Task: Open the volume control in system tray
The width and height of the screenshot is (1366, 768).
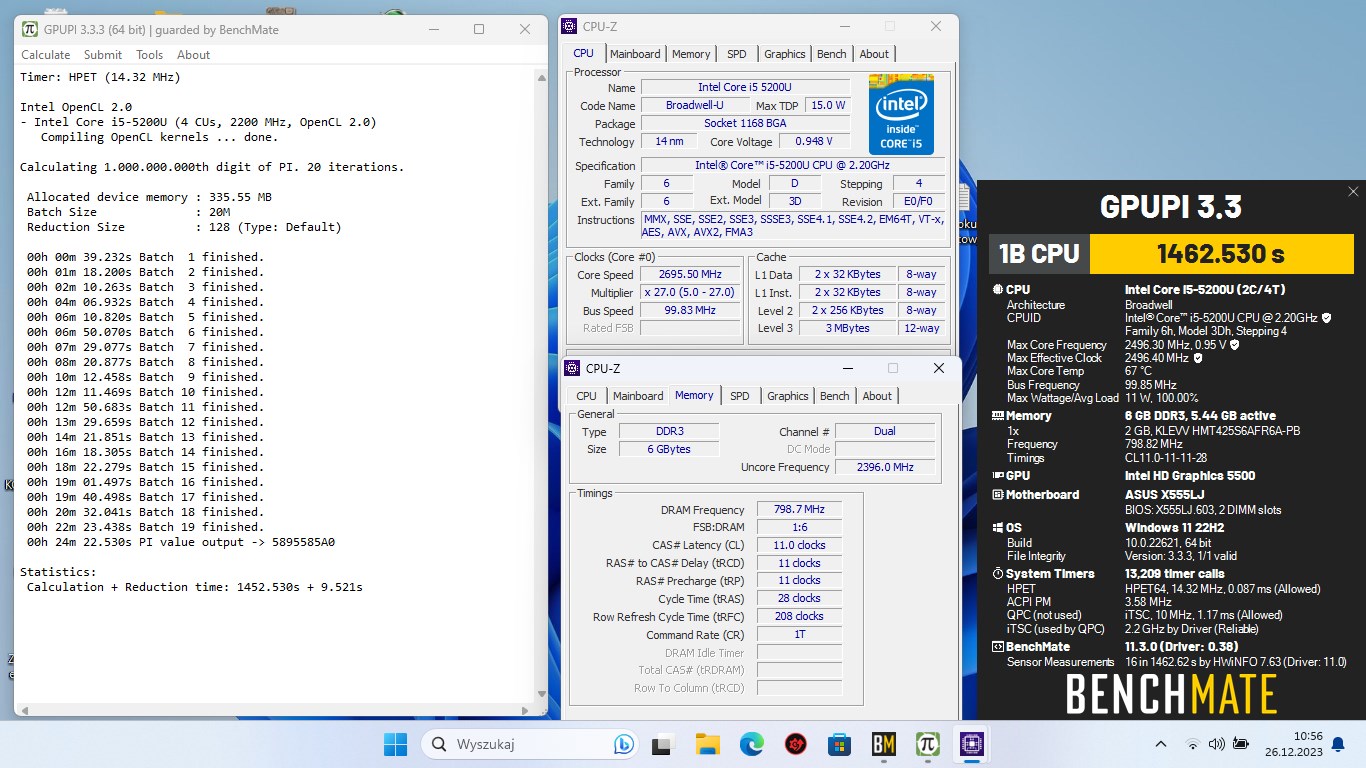Action: click(1216, 744)
